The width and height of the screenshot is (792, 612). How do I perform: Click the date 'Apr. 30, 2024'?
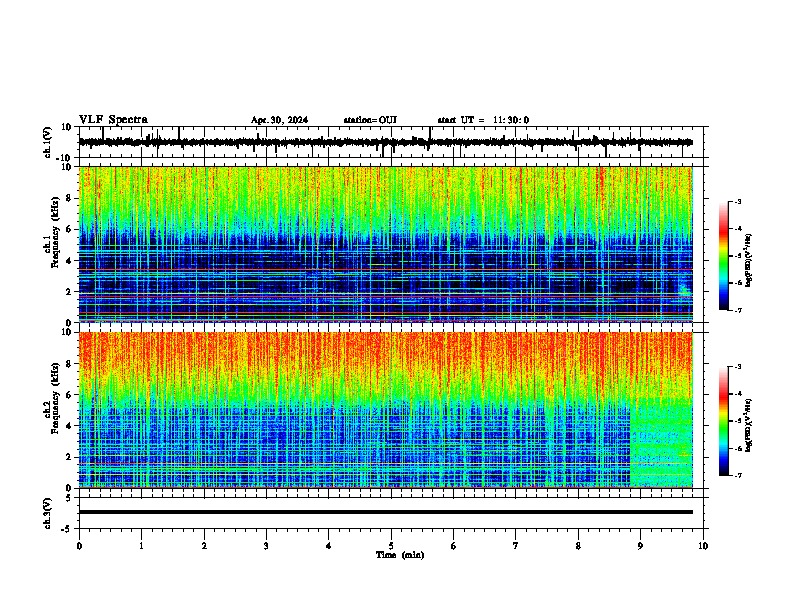click(x=279, y=120)
